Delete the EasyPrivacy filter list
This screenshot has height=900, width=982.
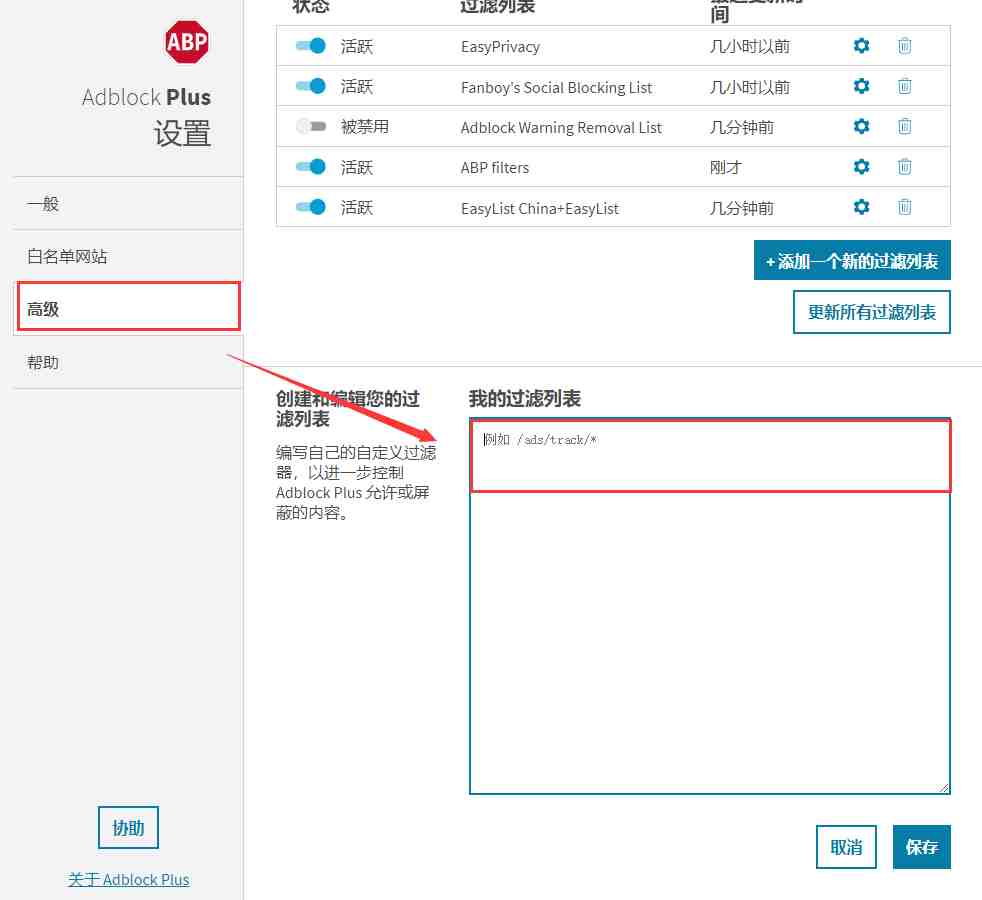(904, 46)
